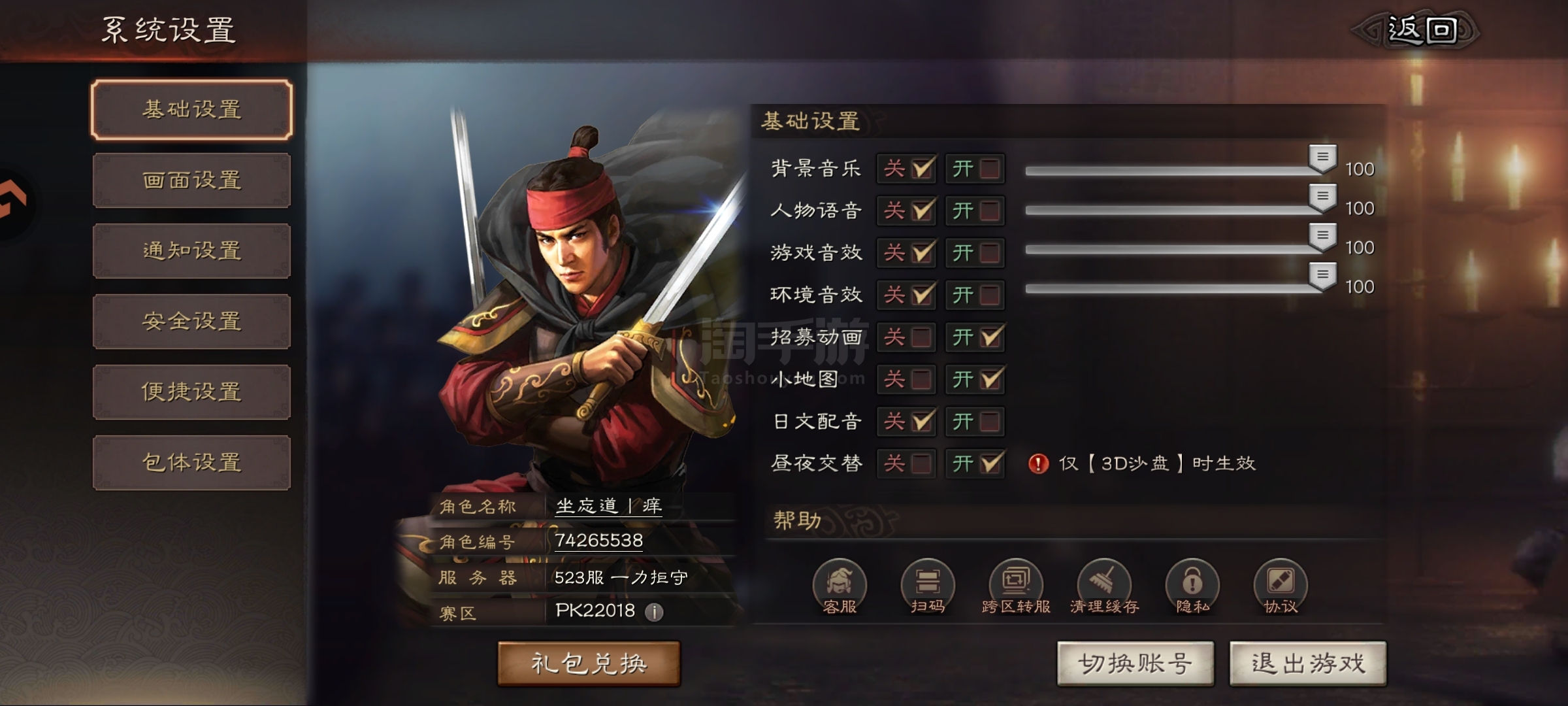The image size is (1568, 706).
Task: Click the red warning icon near 3D沙盘
Action: (1038, 463)
